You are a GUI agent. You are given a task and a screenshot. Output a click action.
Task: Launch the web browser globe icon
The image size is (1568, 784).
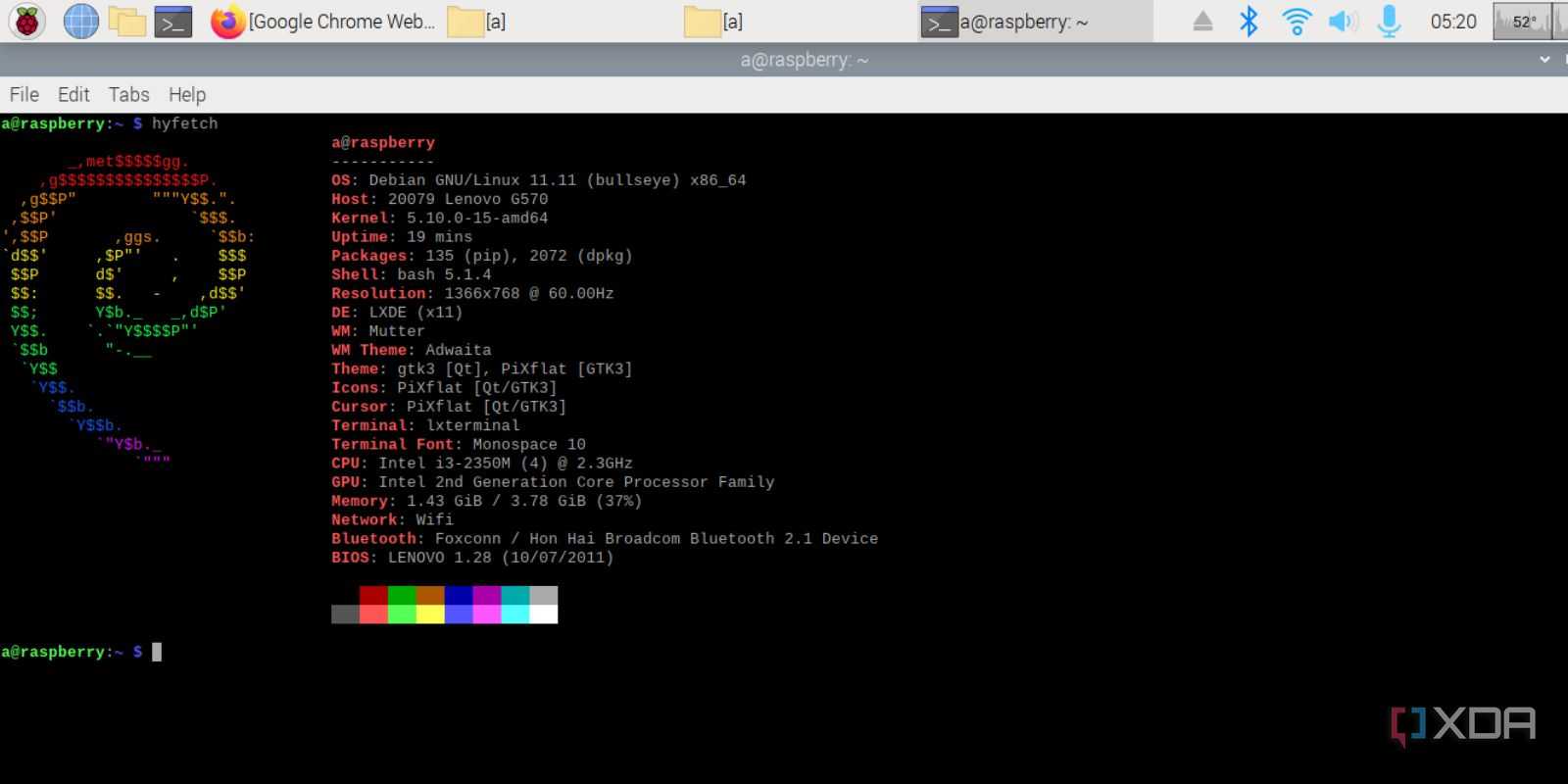(x=80, y=21)
